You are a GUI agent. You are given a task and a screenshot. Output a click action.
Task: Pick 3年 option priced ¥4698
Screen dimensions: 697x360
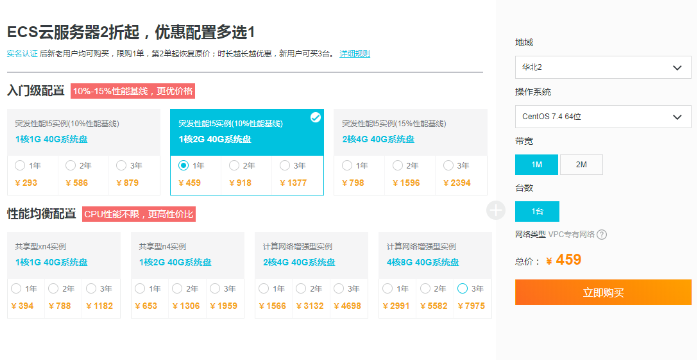point(339,289)
